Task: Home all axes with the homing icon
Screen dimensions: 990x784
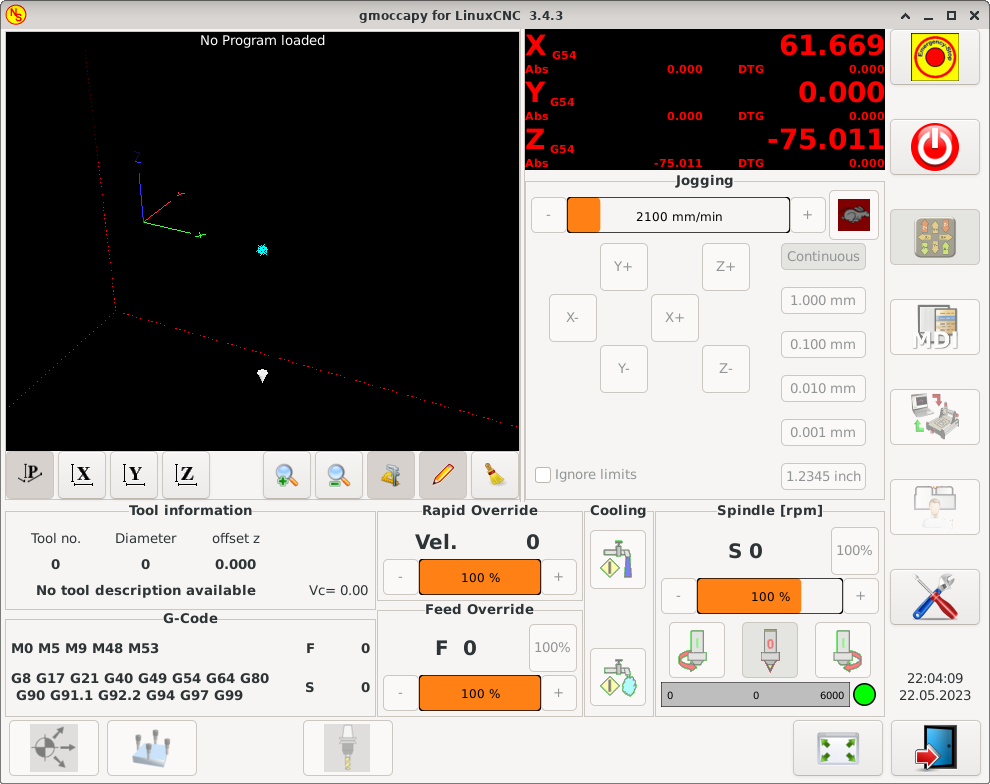Action: [52, 747]
